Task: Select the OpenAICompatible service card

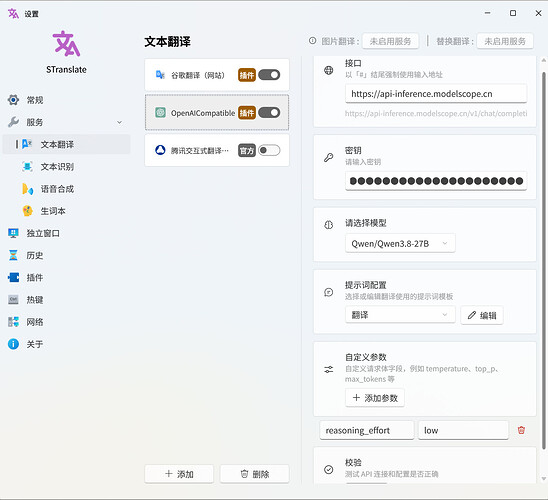Action: tap(217, 112)
